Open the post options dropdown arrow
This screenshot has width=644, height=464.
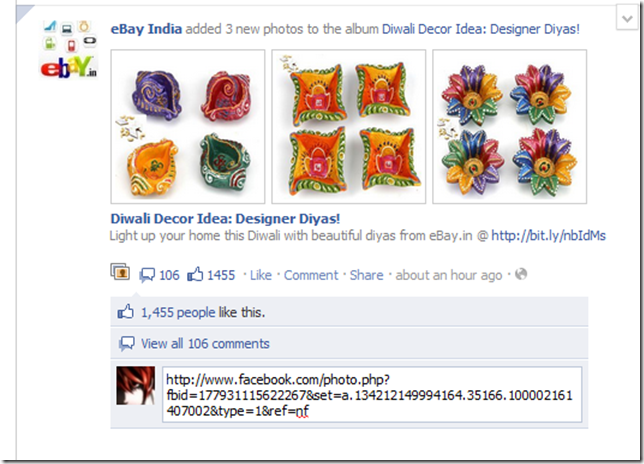(x=627, y=18)
